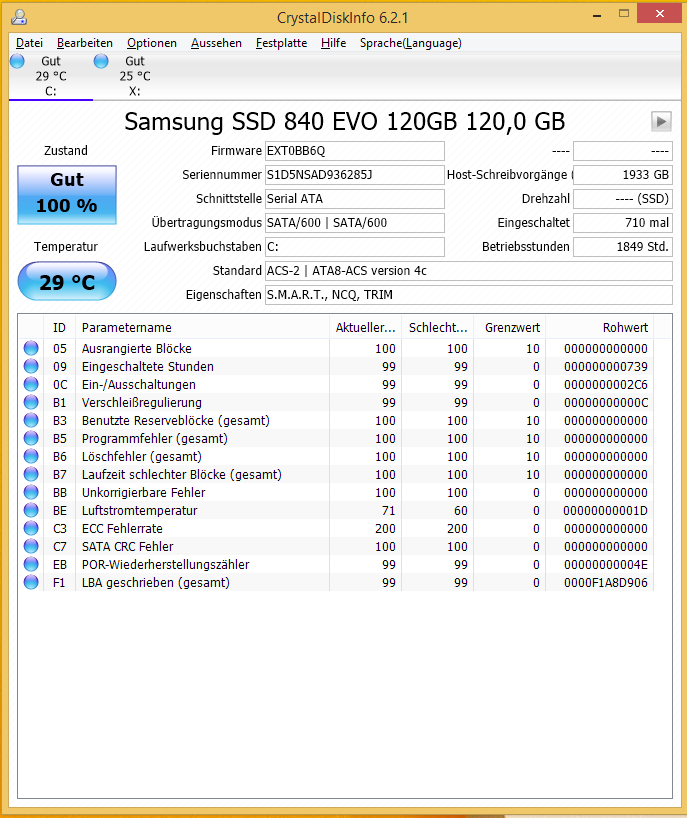Click the Aktueller... column header
The image size is (687, 818).
click(366, 328)
